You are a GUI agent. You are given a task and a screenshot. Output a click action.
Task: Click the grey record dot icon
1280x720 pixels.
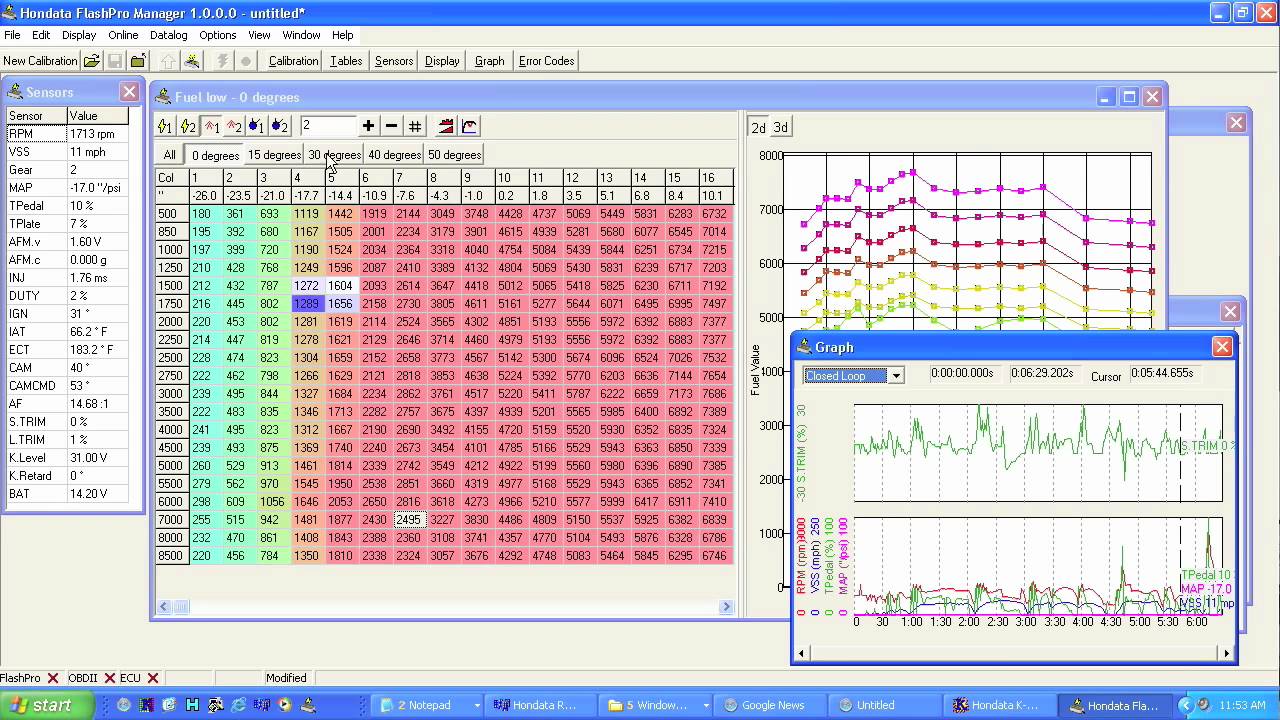pos(246,61)
